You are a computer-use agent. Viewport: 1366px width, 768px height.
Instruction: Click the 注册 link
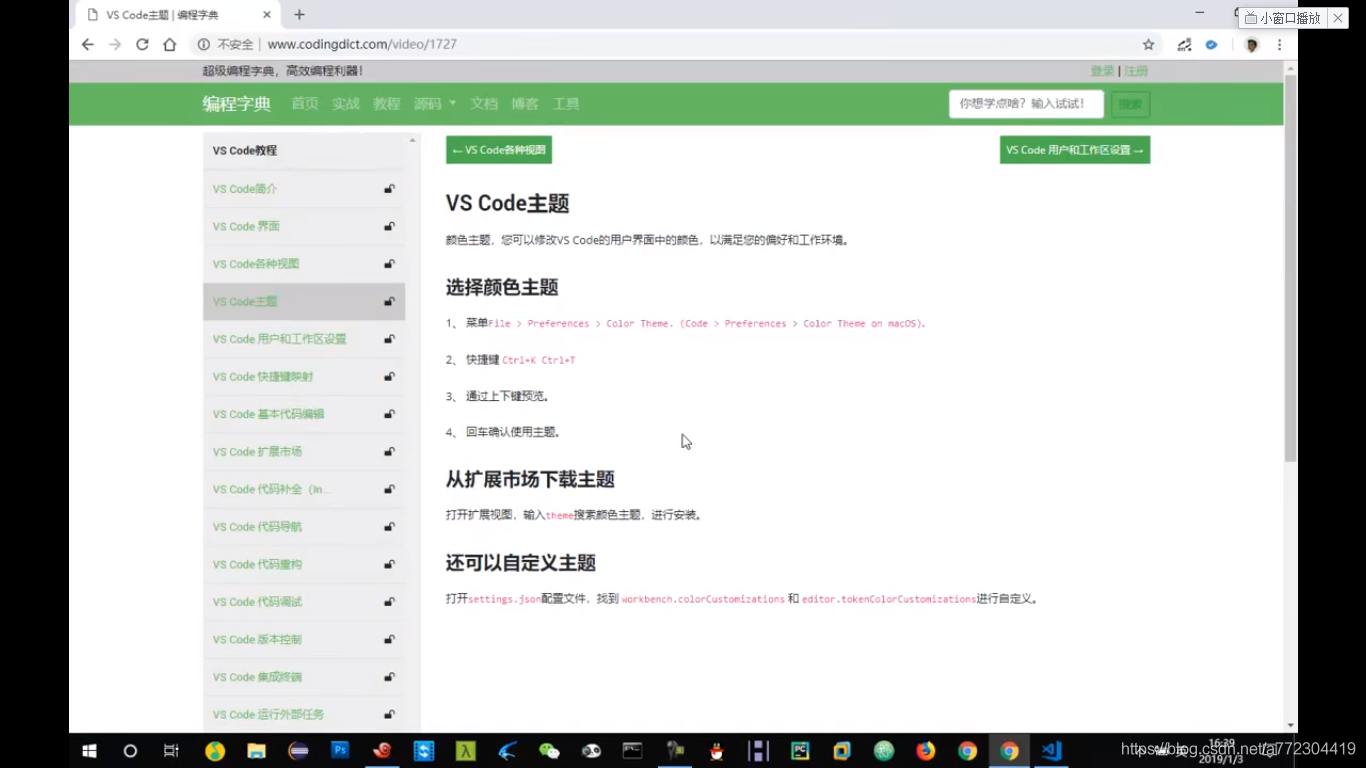(1136, 71)
